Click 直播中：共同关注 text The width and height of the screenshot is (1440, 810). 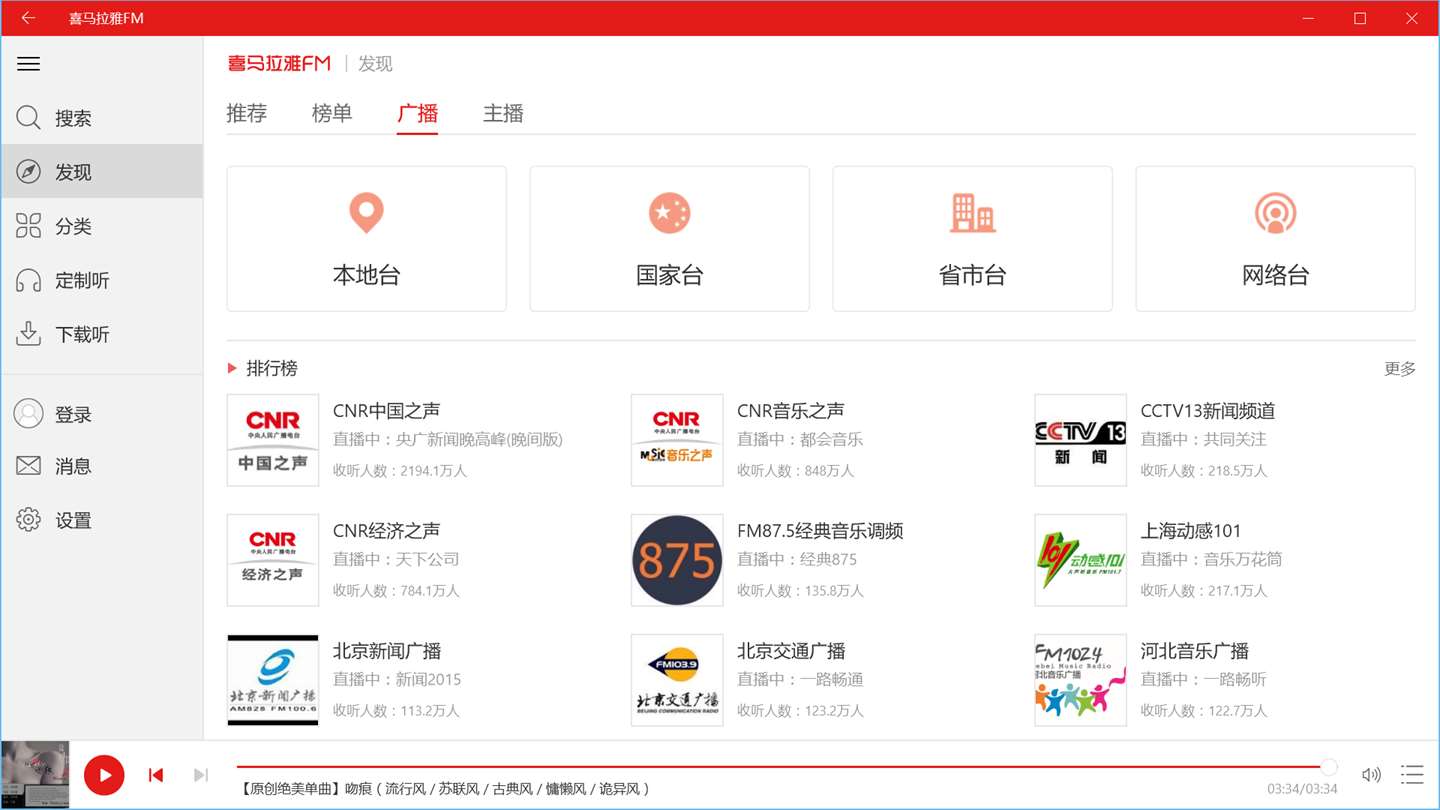[x=1204, y=440]
